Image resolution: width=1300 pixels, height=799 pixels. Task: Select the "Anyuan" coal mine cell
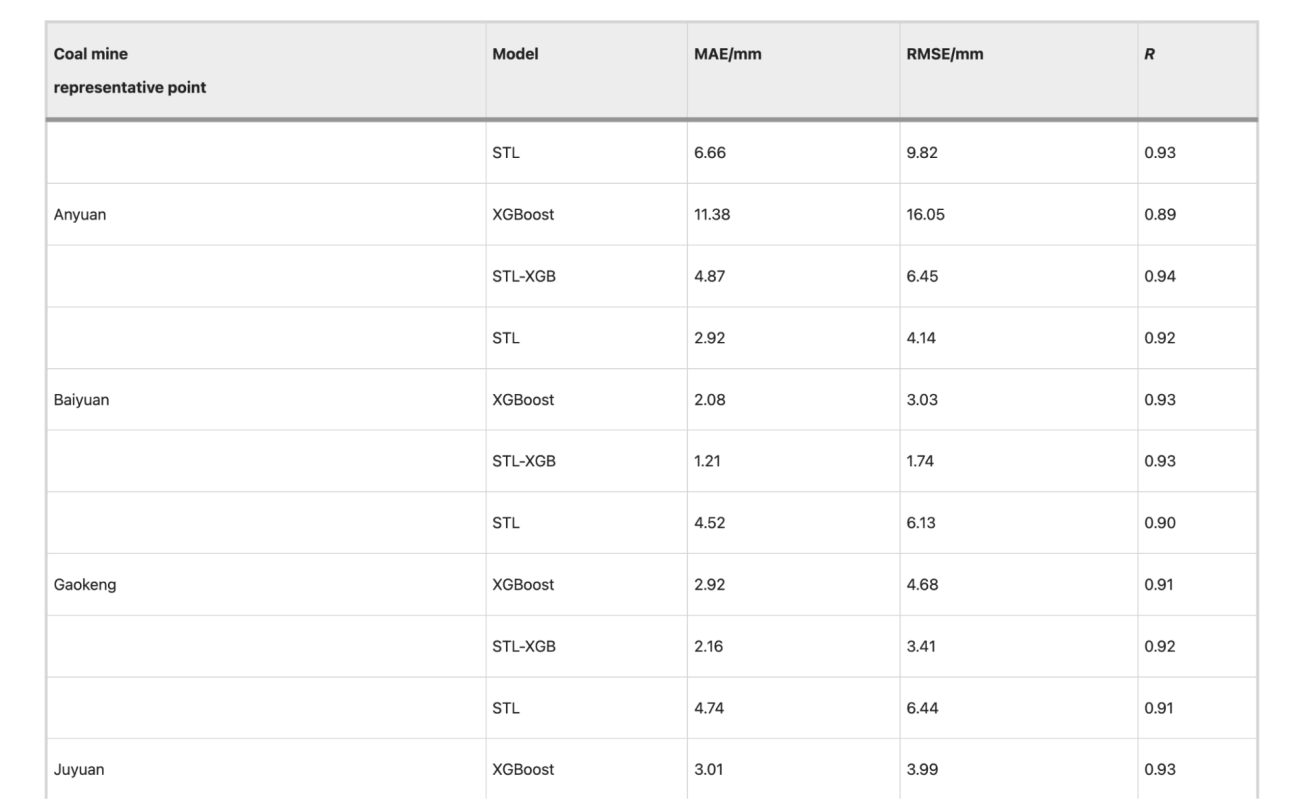(80, 214)
